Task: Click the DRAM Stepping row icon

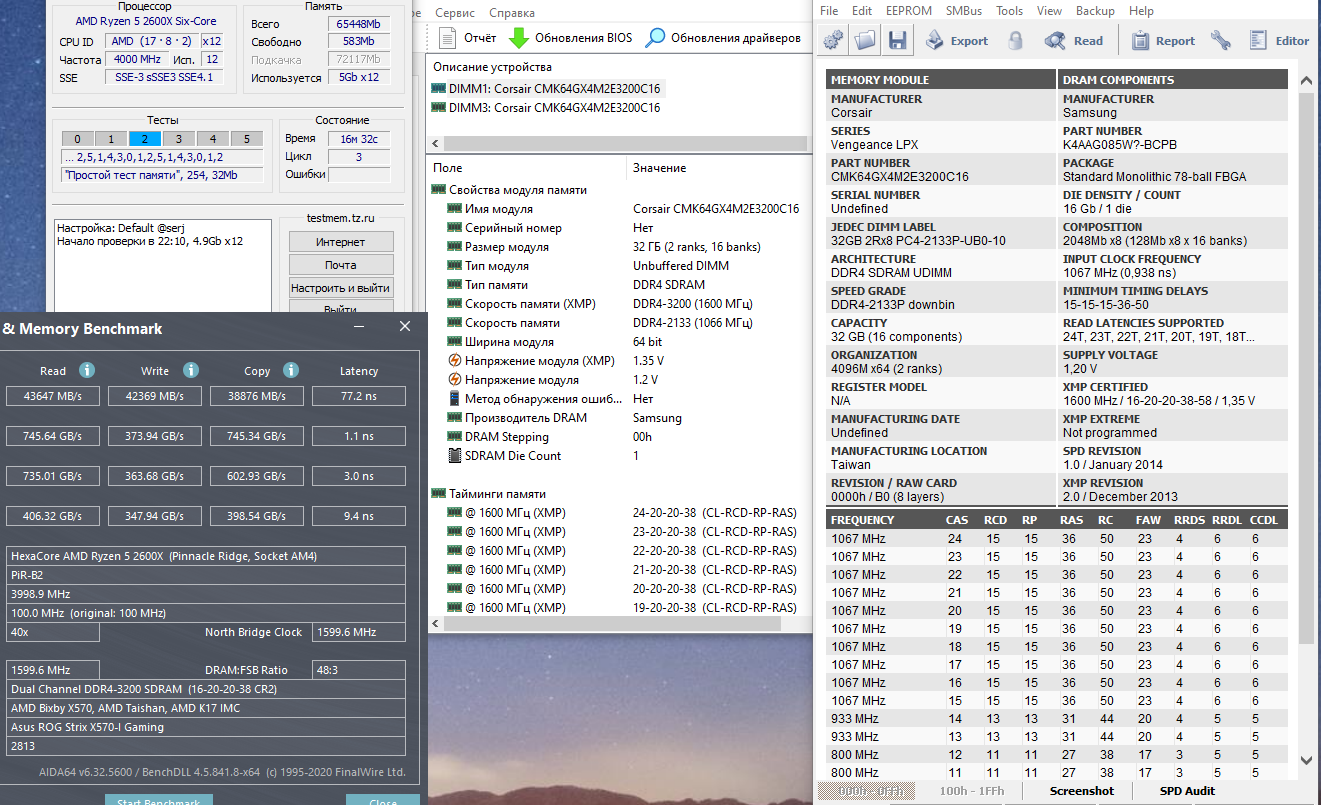Action: (x=454, y=437)
